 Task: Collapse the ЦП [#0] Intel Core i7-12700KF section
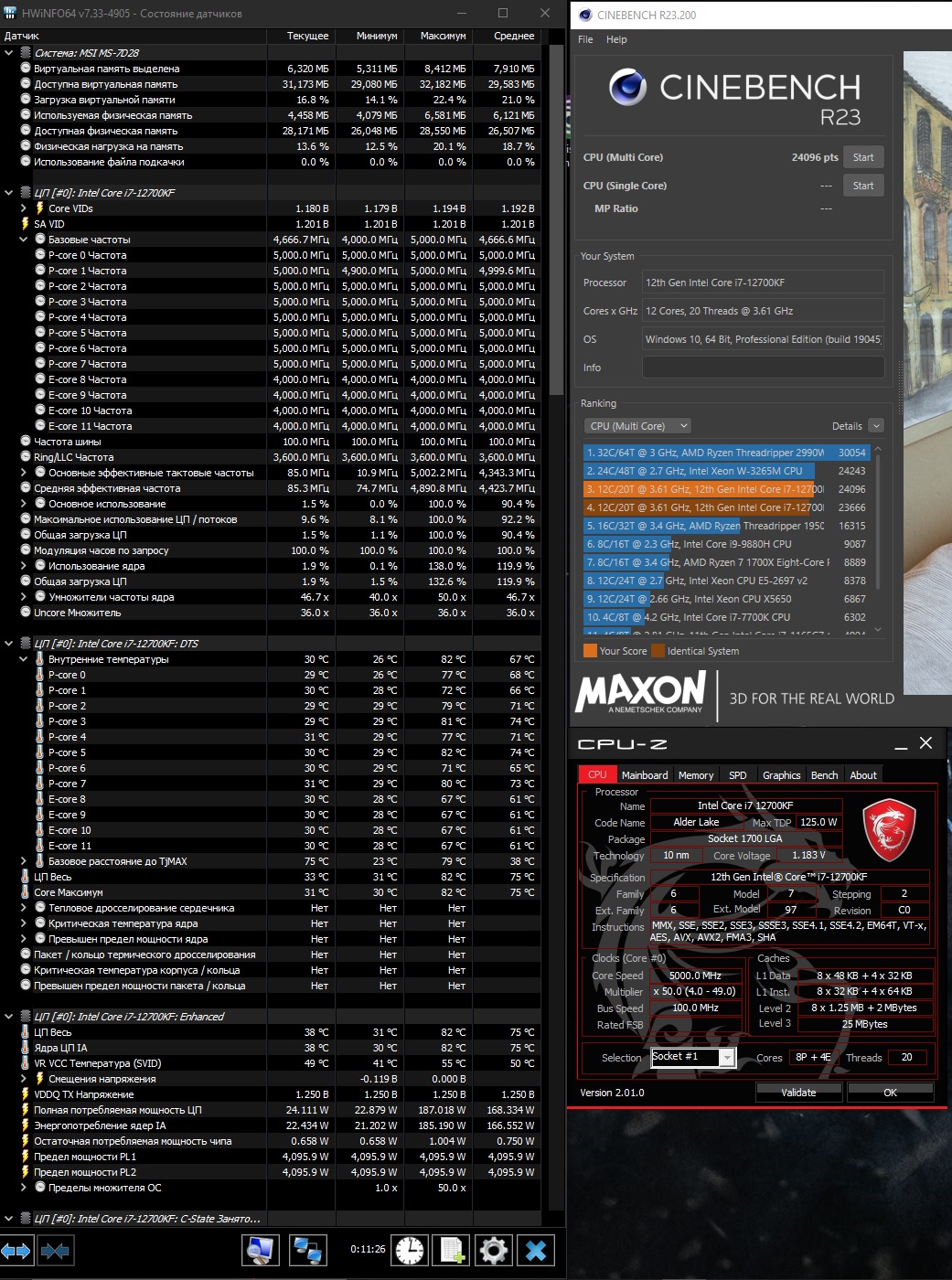pos(9,193)
